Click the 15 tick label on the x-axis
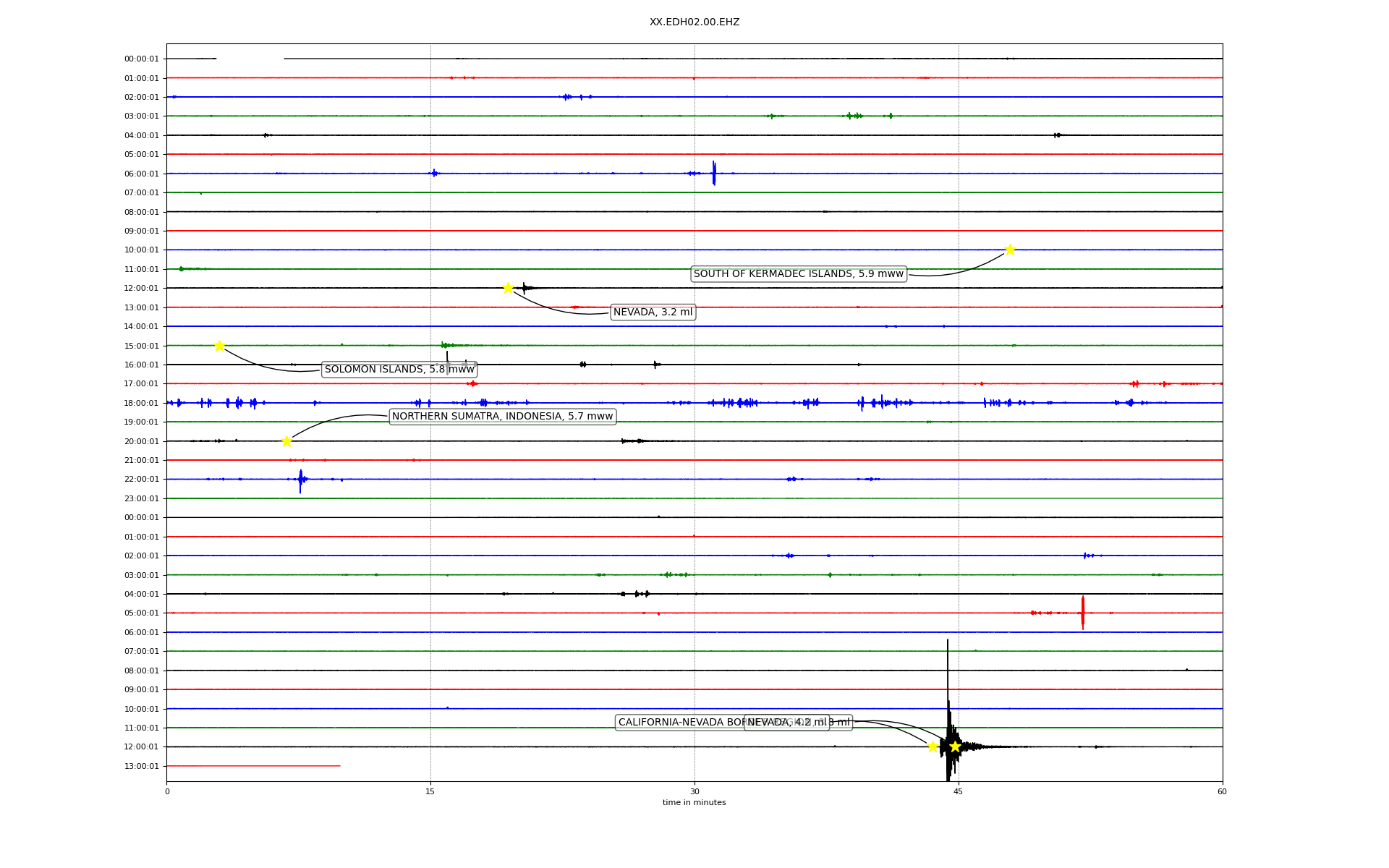This screenshot has width=1389, height=868. [x=430, y=791]
